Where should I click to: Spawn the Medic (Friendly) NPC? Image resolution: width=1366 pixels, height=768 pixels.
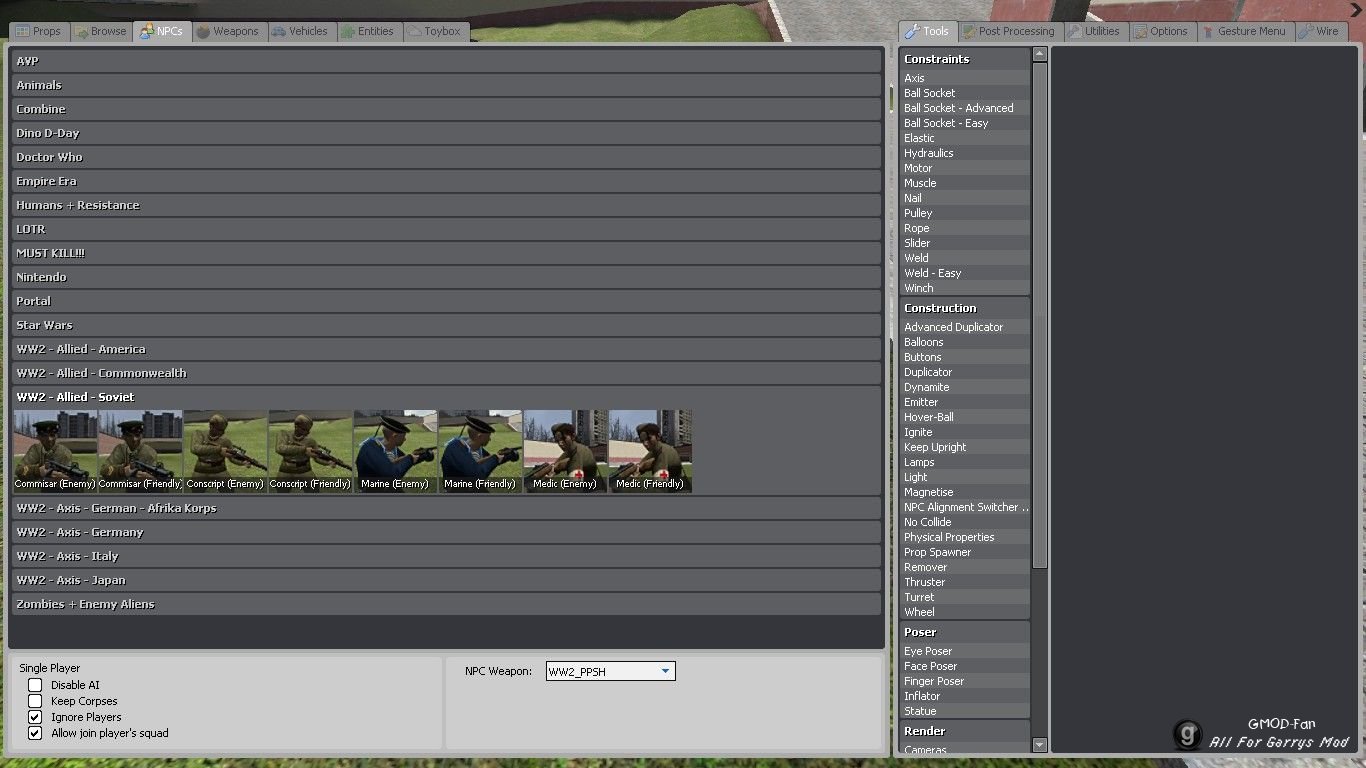pos(650,451)
